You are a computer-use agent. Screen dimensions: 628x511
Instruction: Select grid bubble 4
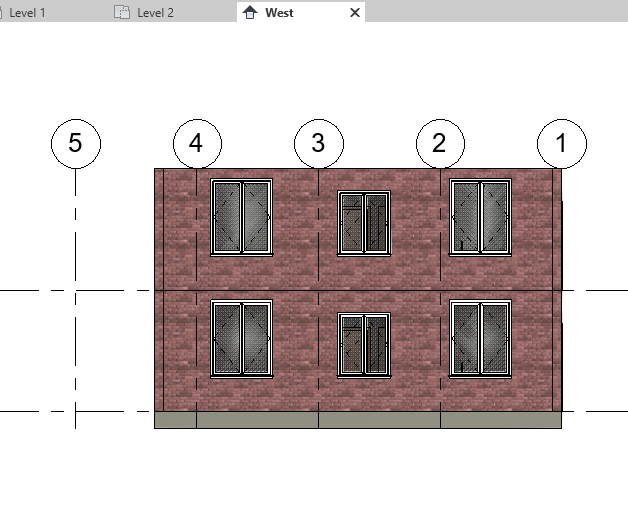(x=197, y=143)
